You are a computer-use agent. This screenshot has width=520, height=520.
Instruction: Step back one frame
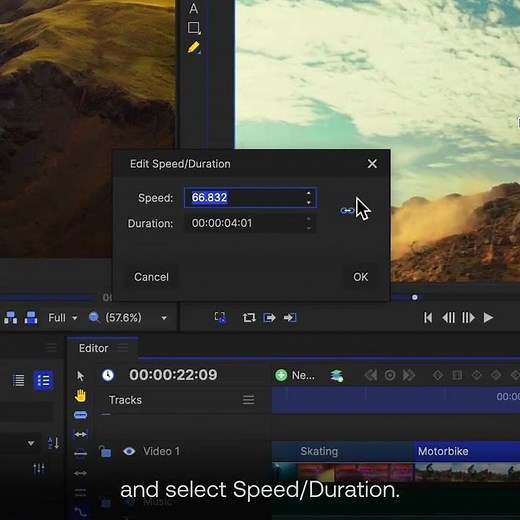[x=448, y=318]
